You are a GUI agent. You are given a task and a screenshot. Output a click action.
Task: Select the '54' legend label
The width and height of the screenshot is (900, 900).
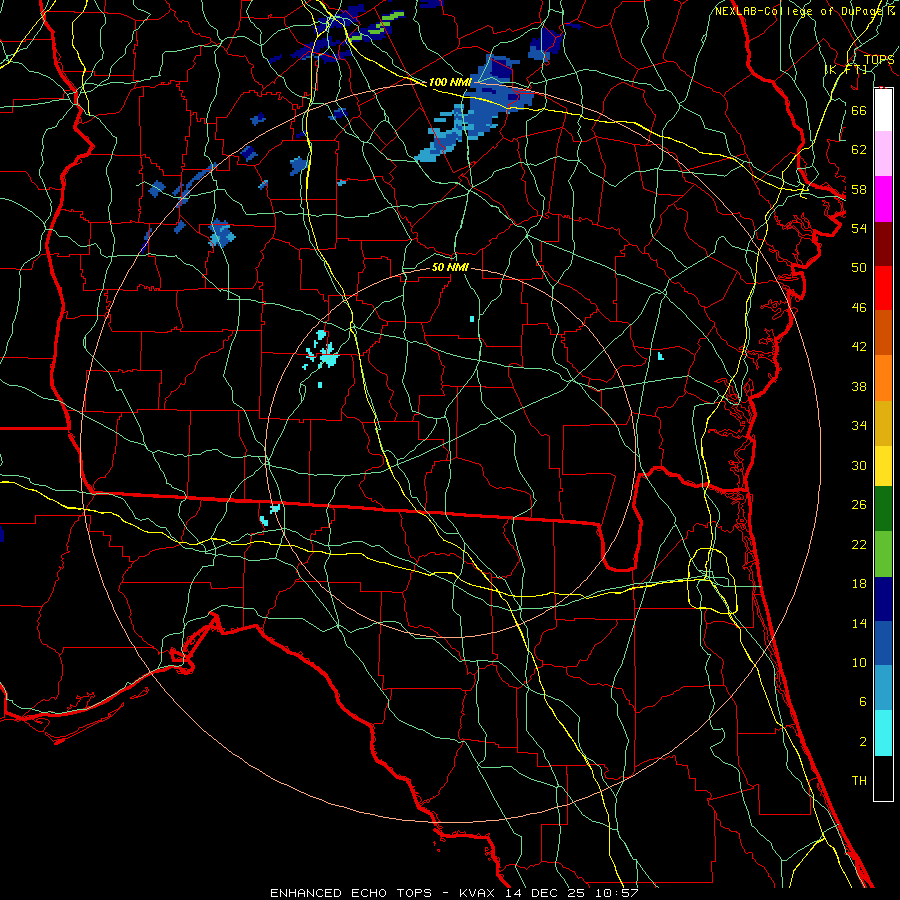859,228
